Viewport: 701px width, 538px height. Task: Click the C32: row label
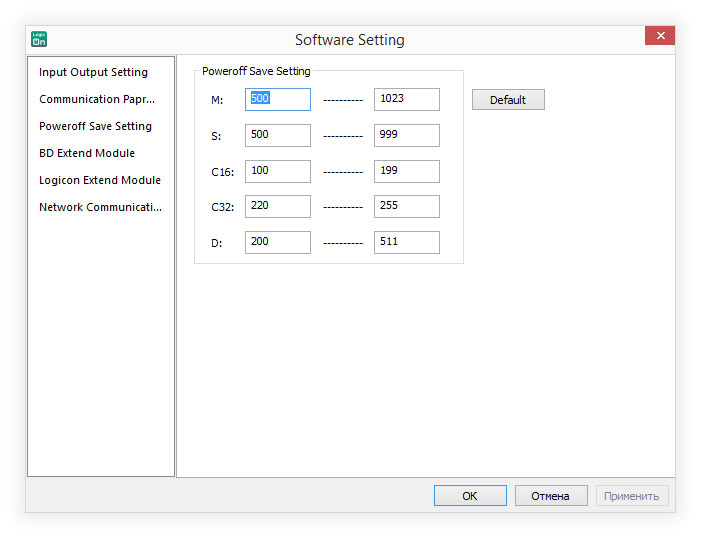point(223,207)
